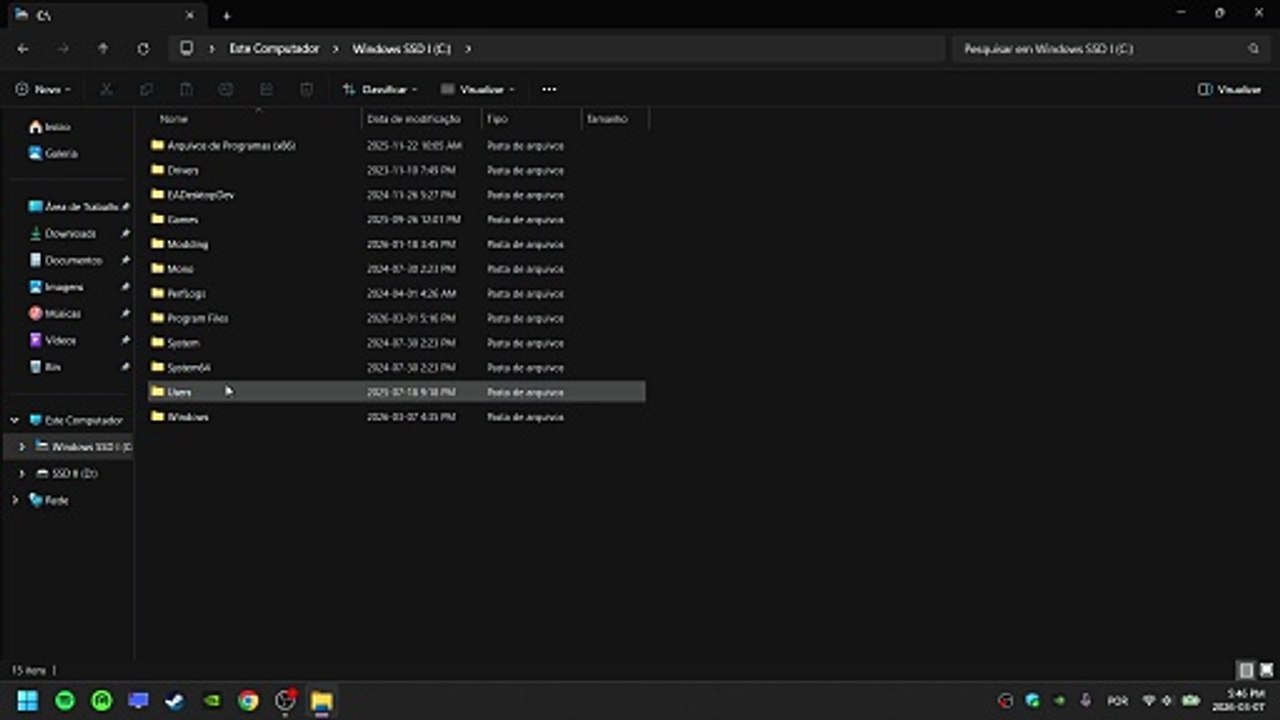Select the Drivers folder
Image resolution: width=1280 pixels, height=720 pixels.
(183, 170)
